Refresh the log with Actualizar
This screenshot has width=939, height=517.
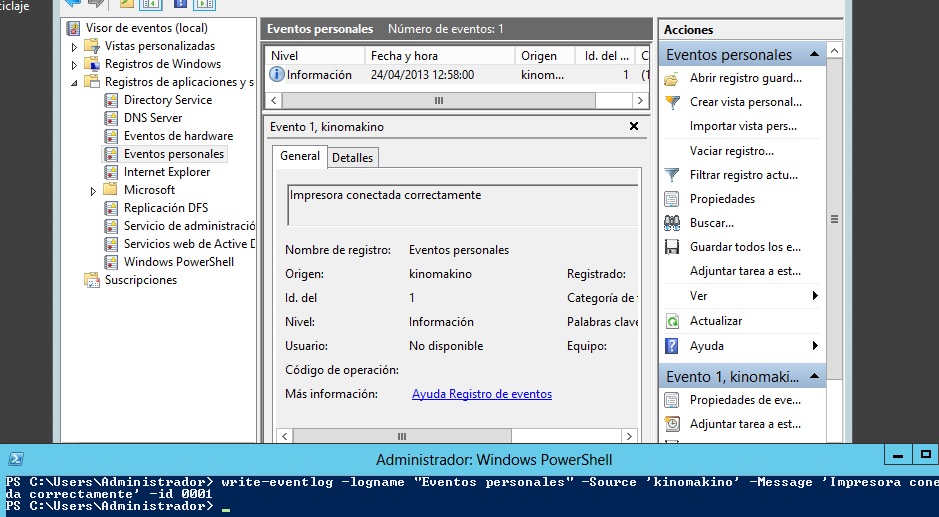(x=715, y=321)
